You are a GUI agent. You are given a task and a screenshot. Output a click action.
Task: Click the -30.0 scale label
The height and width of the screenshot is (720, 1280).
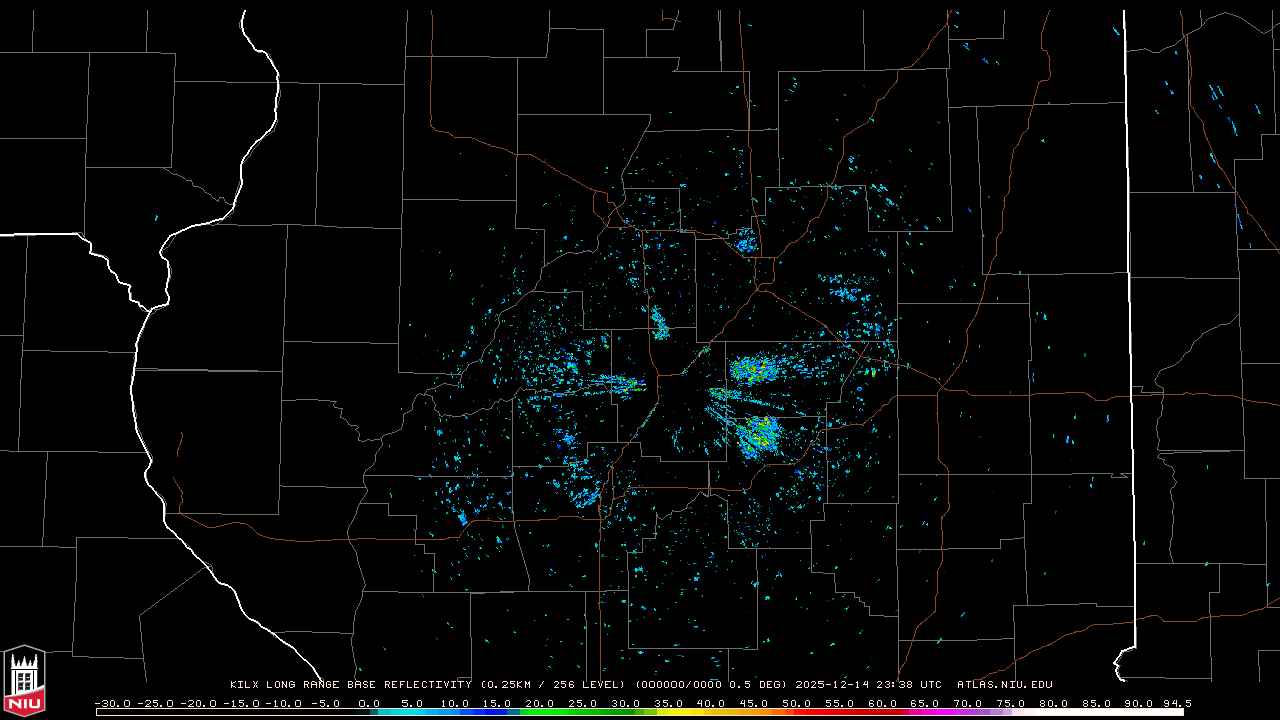click(111, 703)
